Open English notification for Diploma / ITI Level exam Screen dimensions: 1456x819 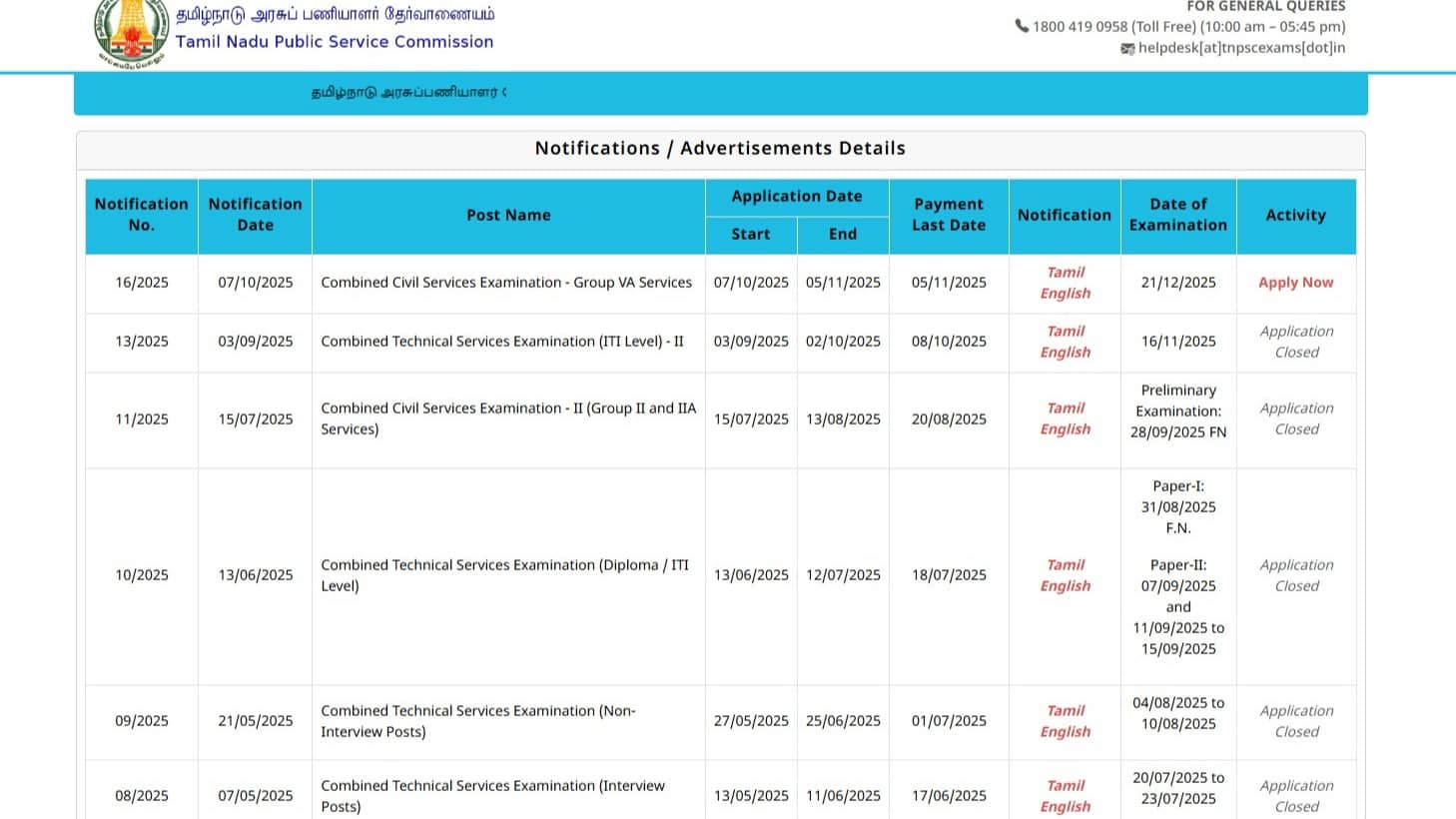pos(1065,586)
